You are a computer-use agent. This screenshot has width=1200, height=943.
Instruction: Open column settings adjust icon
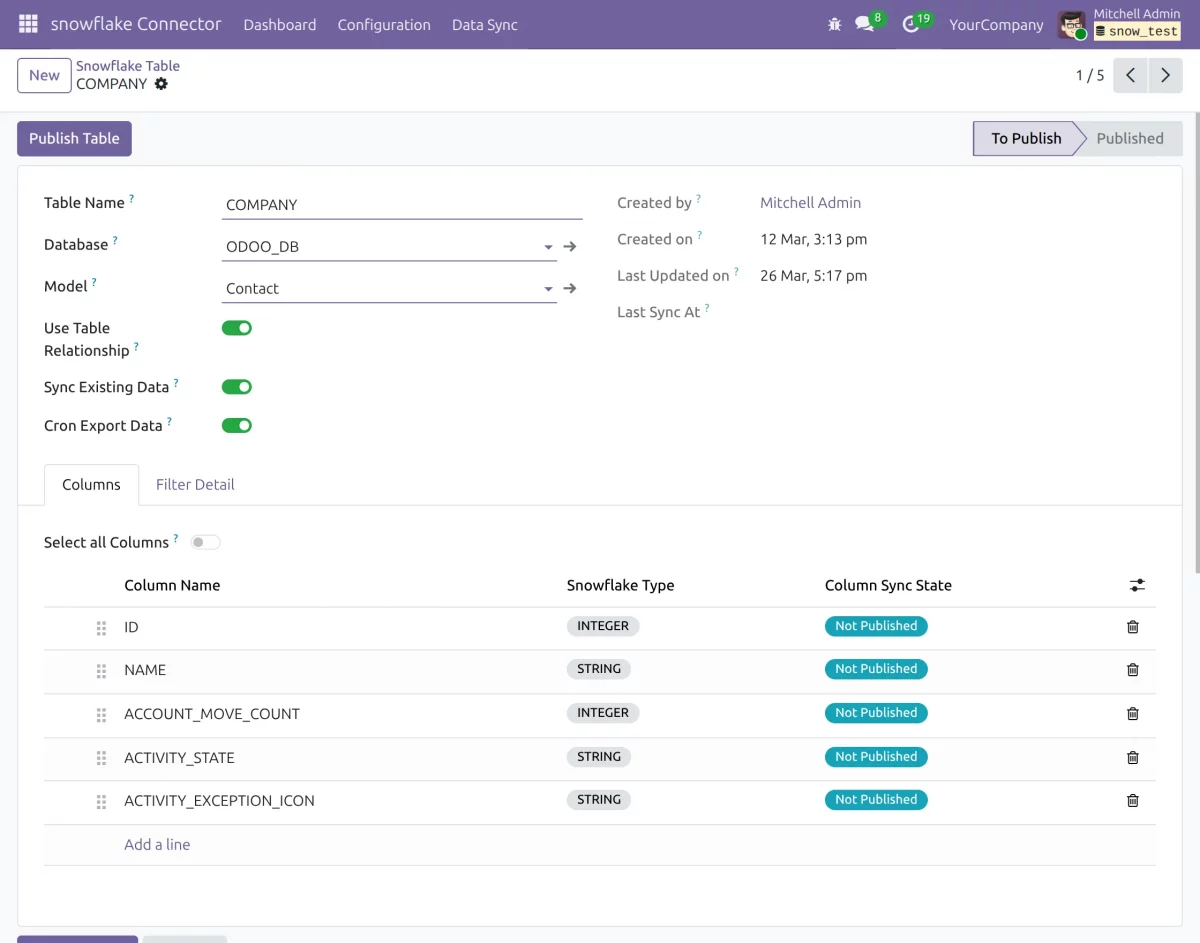(1137, 586)
